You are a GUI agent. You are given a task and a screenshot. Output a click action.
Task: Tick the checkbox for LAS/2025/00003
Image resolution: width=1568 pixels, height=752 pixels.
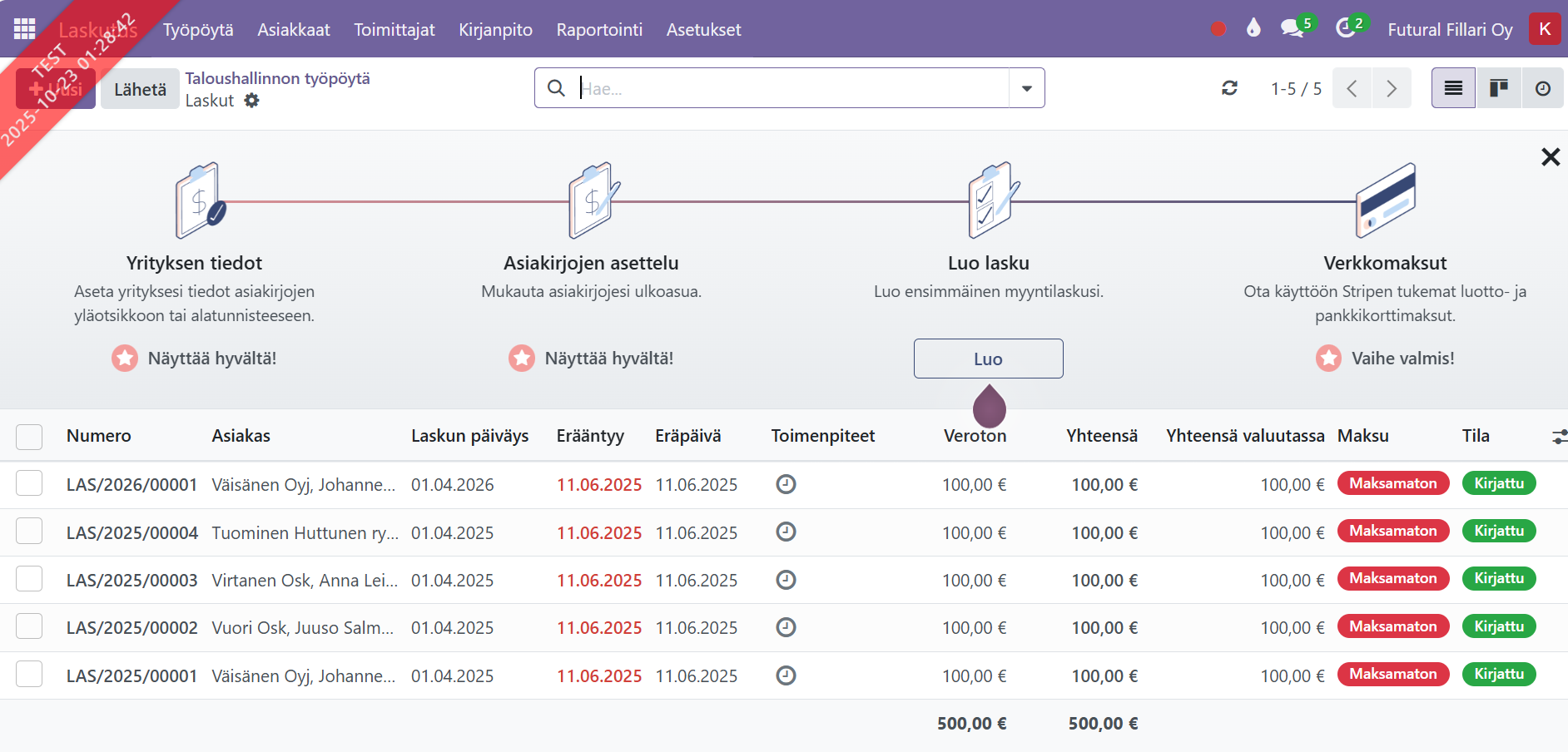tap(29, 579)
